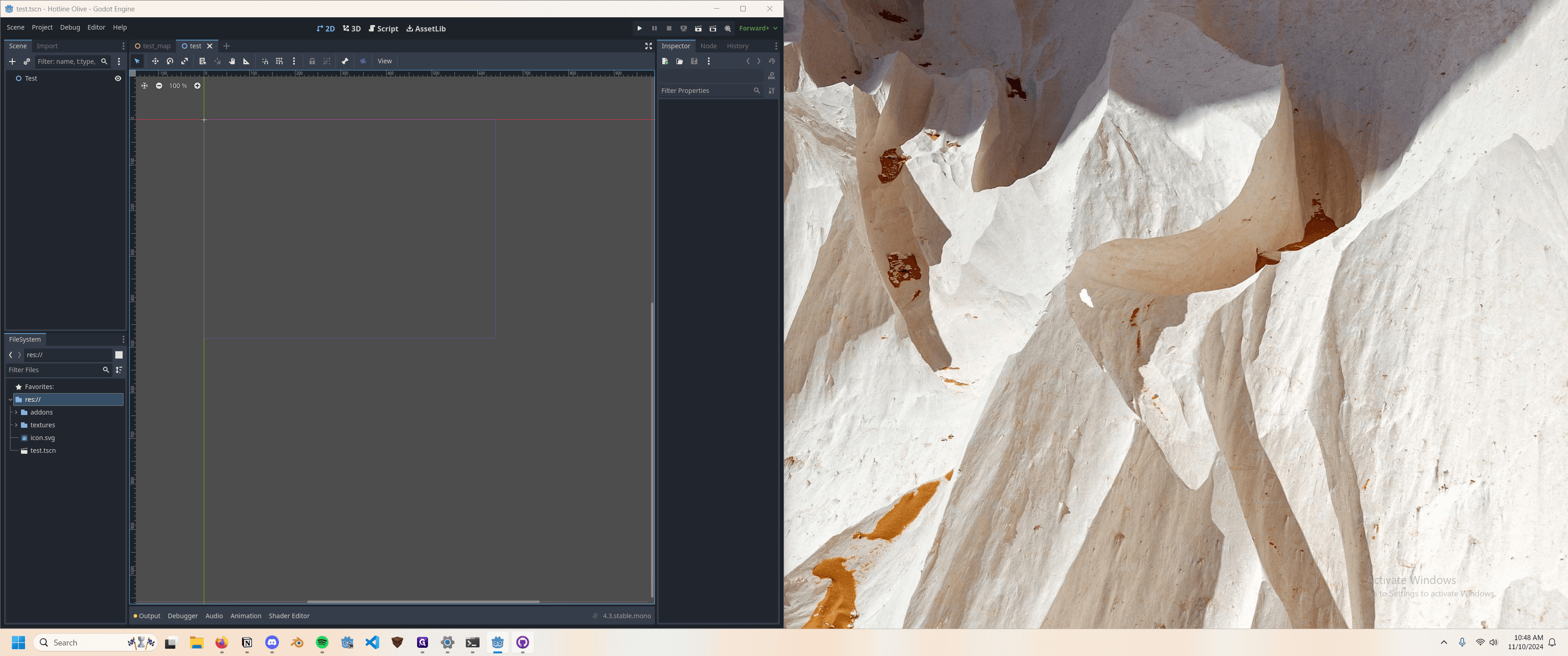Click the horizontal scrollbar of the viewport
The width and height of the screenshot is (1568, 656).
pos(423,602)
